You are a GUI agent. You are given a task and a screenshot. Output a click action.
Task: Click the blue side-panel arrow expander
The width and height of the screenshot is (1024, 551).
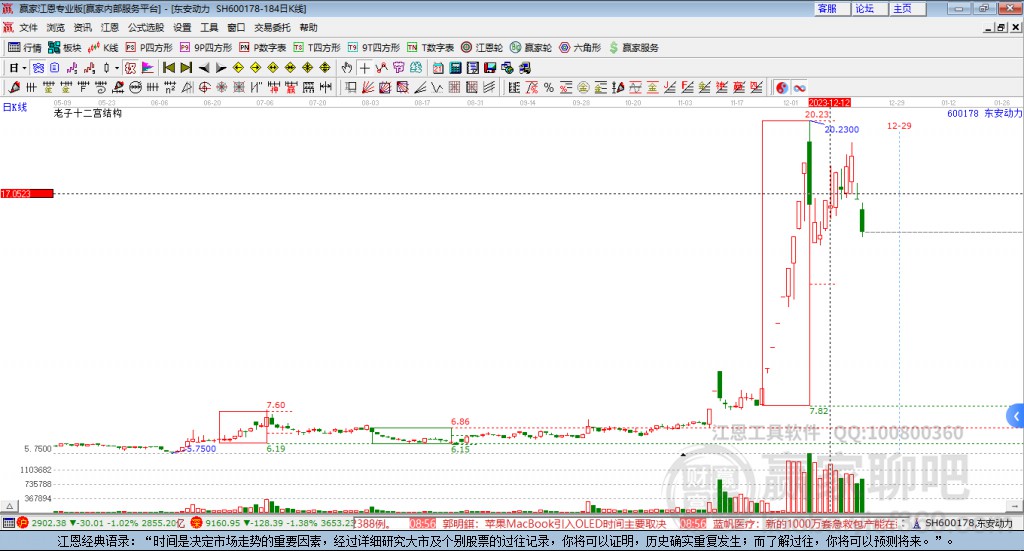pyautogui.click(x=1016, y=415)
